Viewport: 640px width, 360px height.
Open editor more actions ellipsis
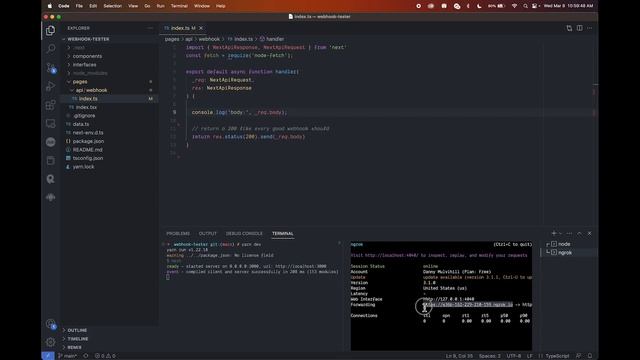point(590,28)
